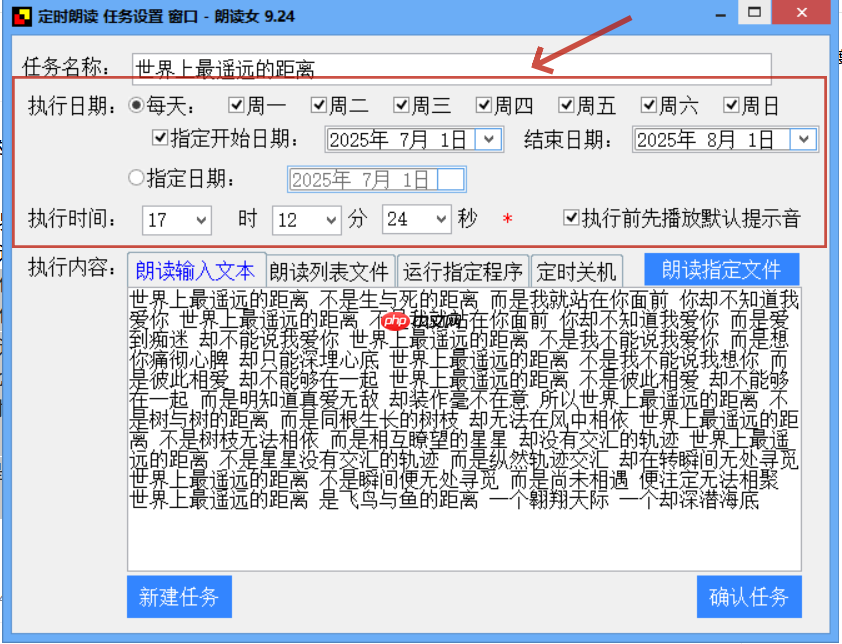This screenshot has width=842, height=644.
Task: Maximize the 定时朗读 window
Action: 754,13
